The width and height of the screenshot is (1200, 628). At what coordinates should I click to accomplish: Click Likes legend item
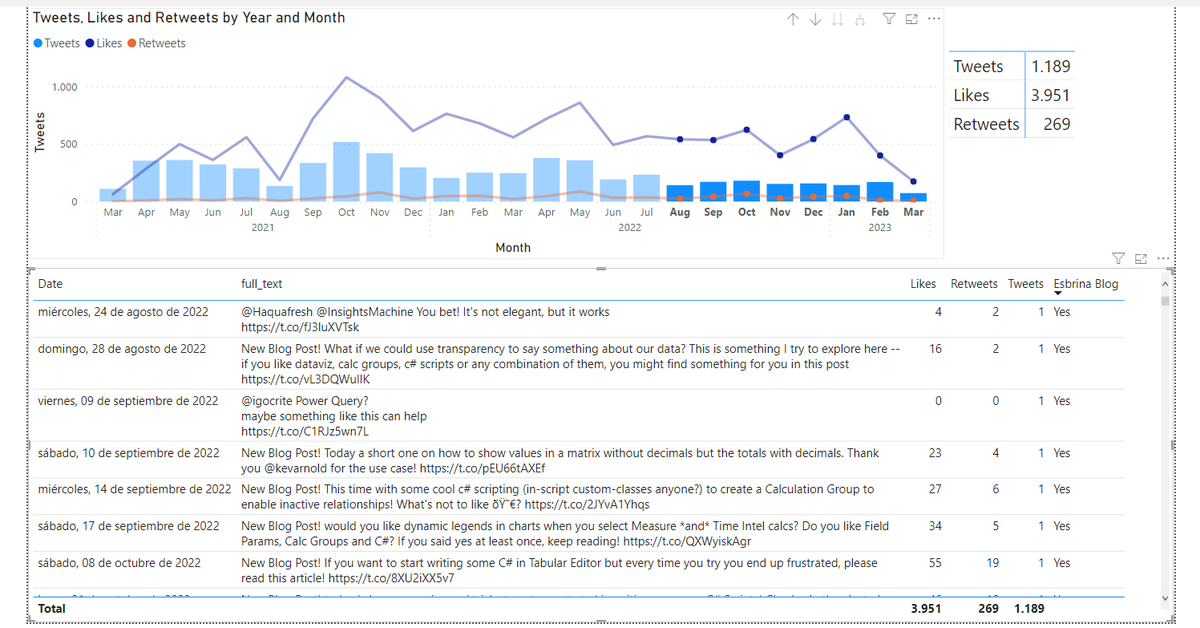click(x=104, y=43)
